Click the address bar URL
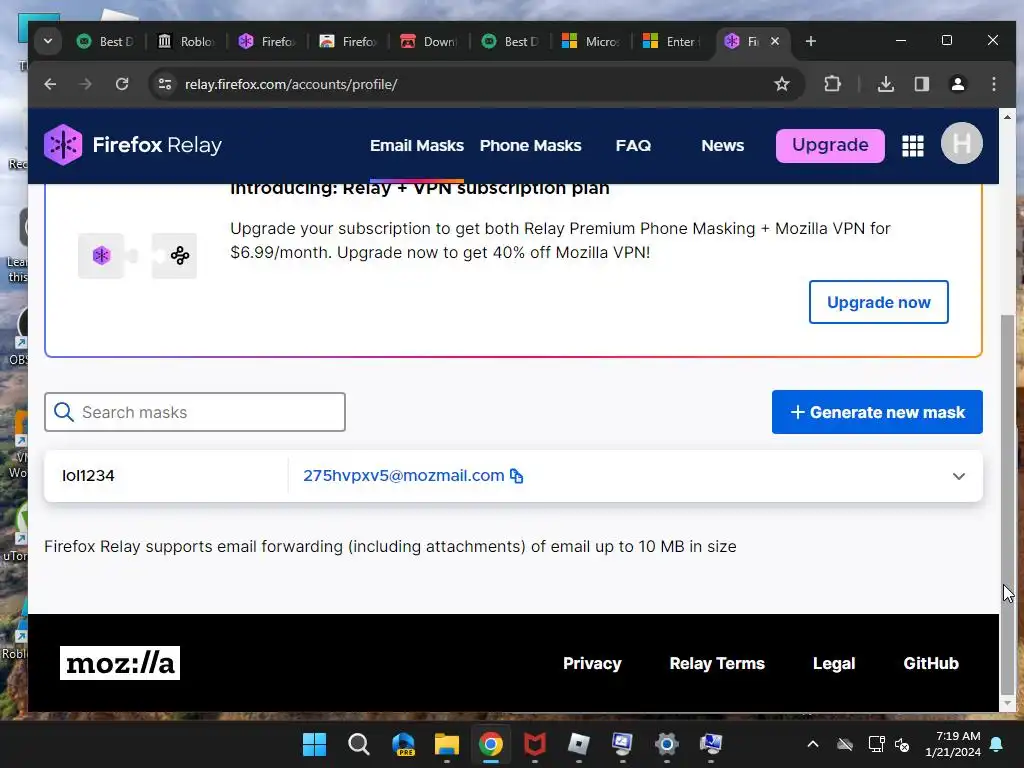 [291, 84]
